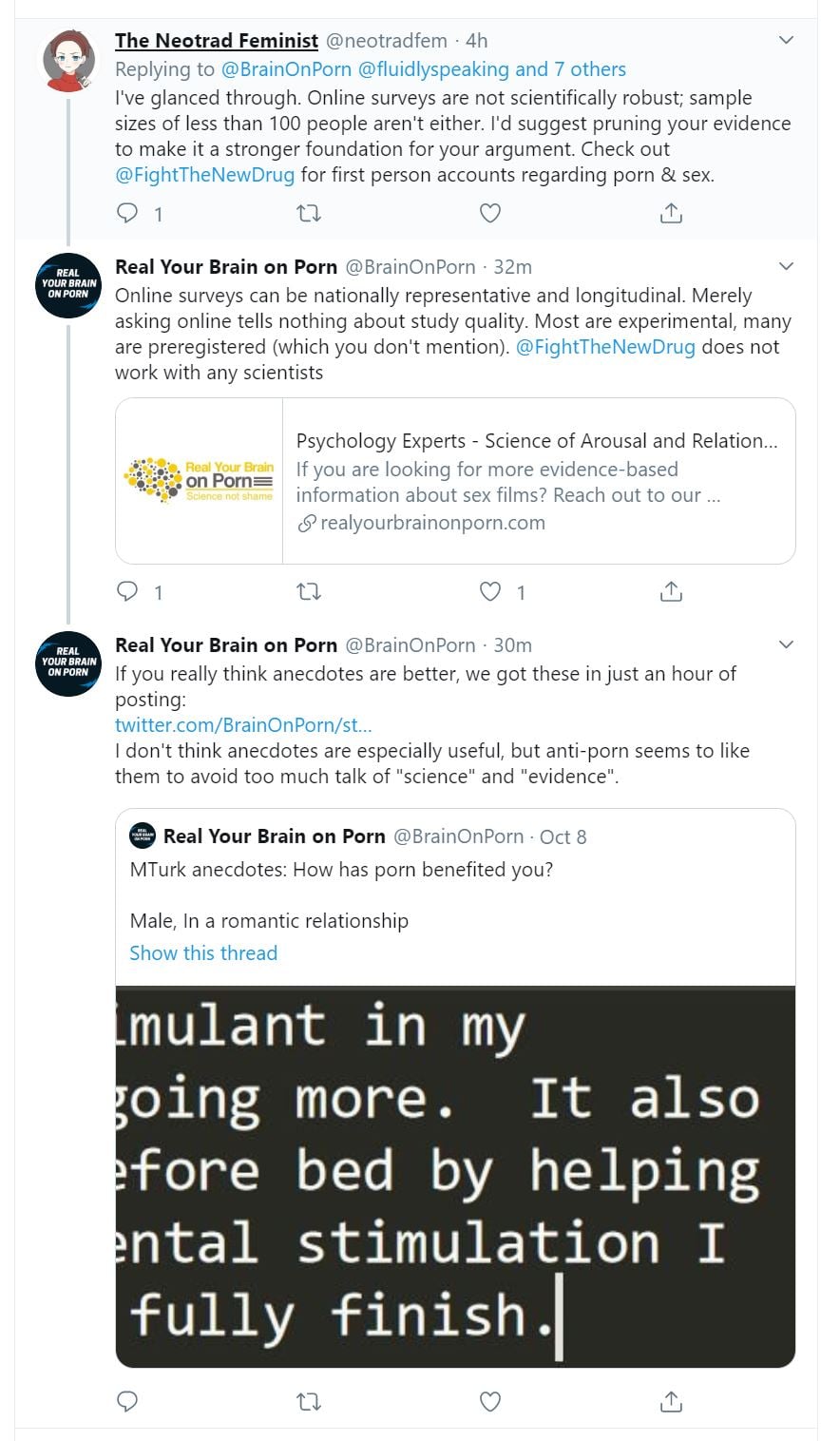Open the quoted tweet's dark text image
Screen dimensions: 840x1441
(455, 1177)
